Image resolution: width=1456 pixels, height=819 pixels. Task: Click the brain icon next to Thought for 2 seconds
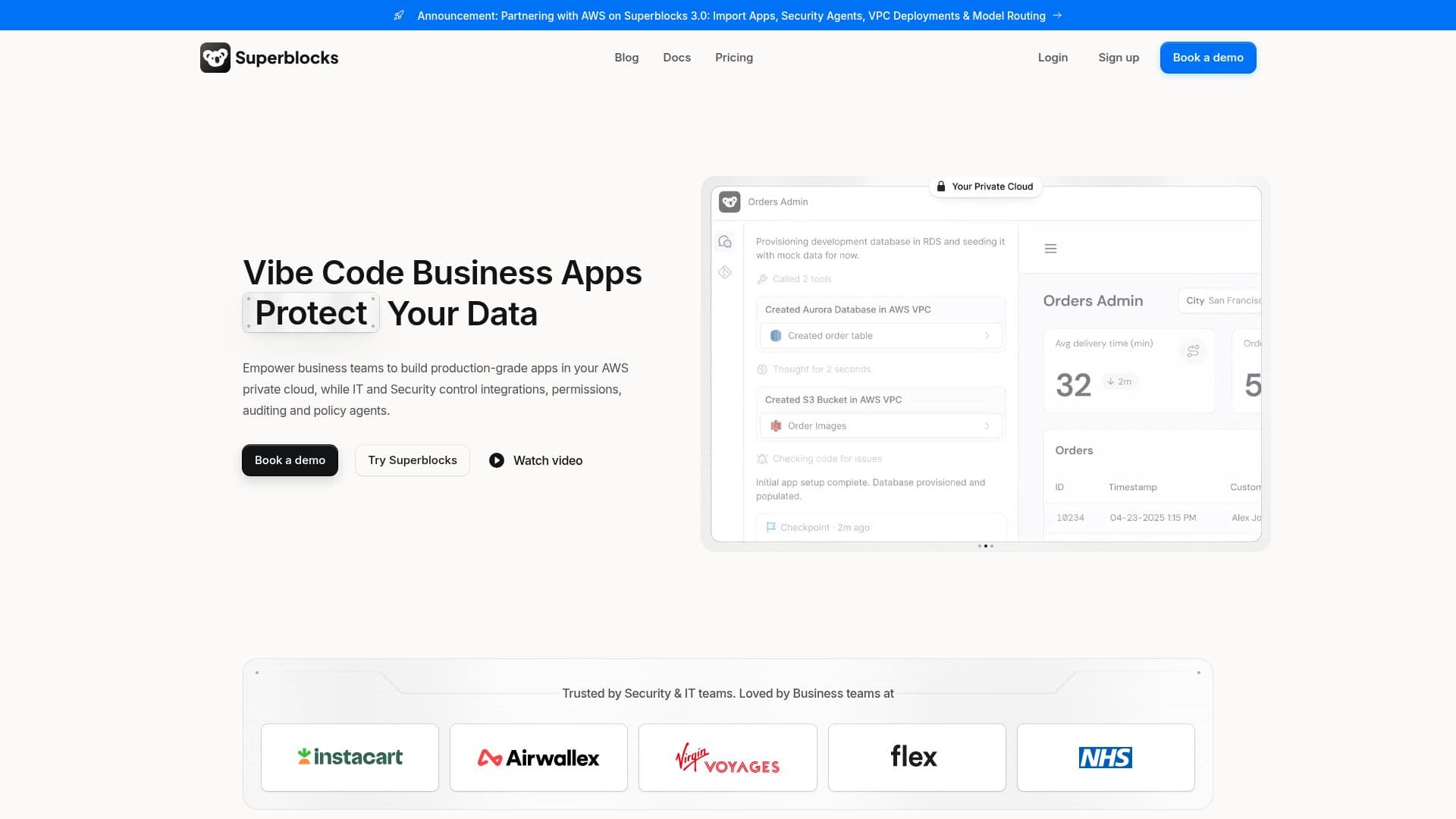pos(762,369)
